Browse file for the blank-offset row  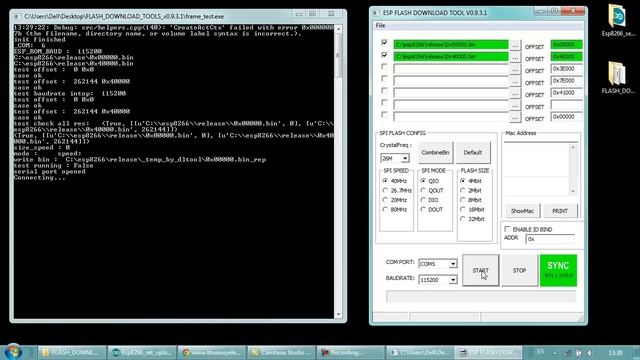[515, 106]
